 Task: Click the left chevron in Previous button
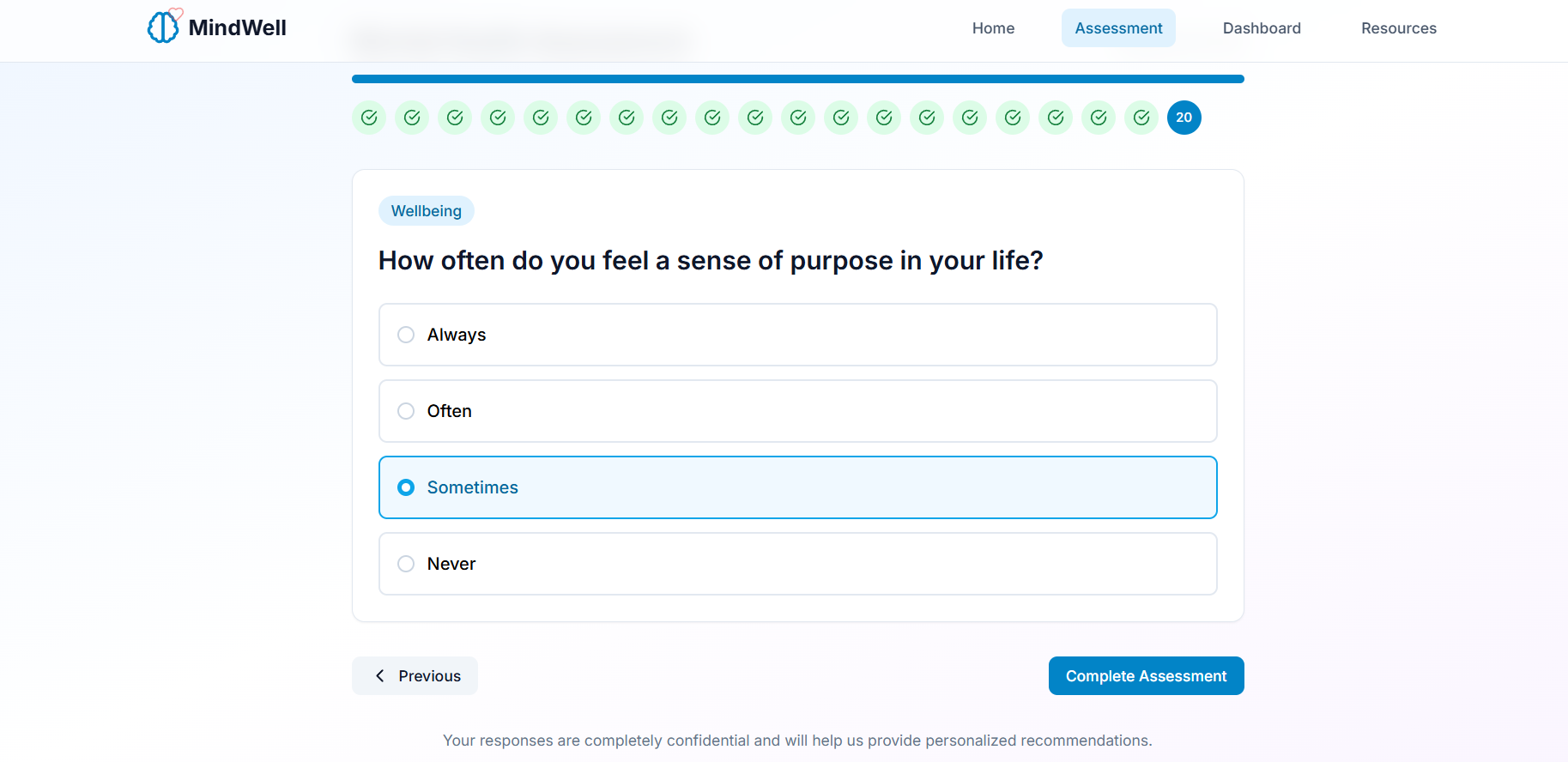[x=380, y=676]
